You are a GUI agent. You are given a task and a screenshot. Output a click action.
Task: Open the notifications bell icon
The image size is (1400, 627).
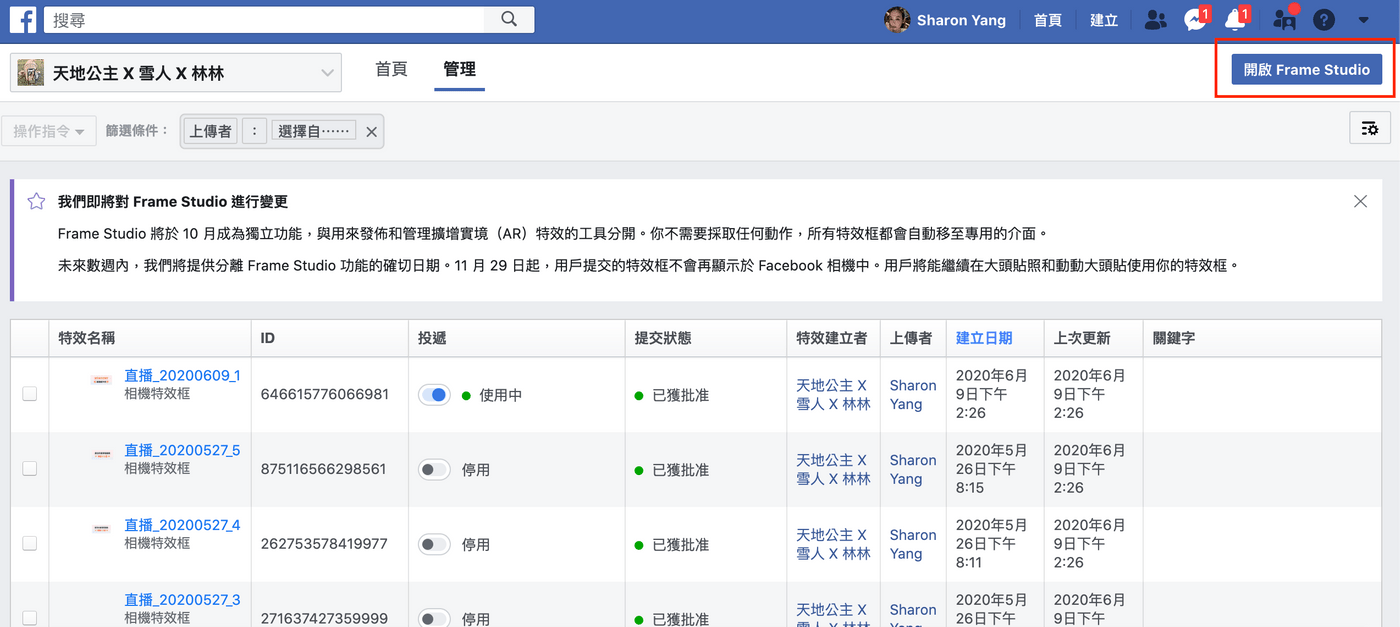(x=1236, y=20)
